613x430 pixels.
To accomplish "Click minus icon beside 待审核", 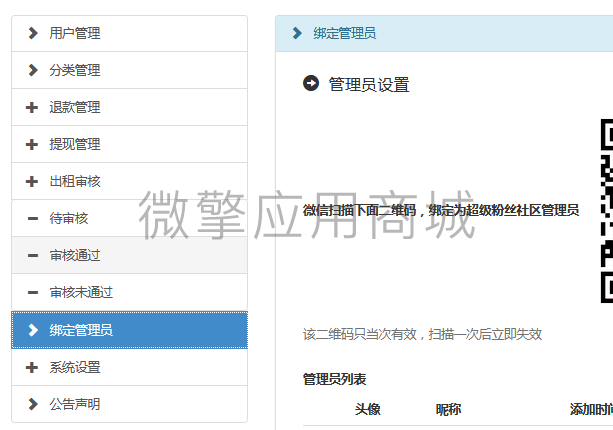I will pos(33,219).
